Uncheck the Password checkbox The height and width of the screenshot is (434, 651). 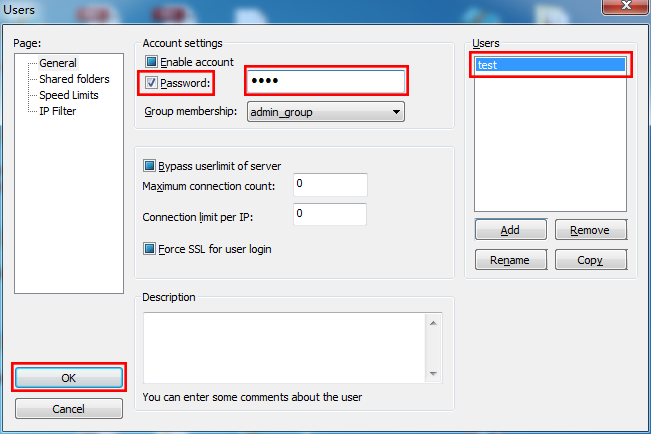(152, 82)
